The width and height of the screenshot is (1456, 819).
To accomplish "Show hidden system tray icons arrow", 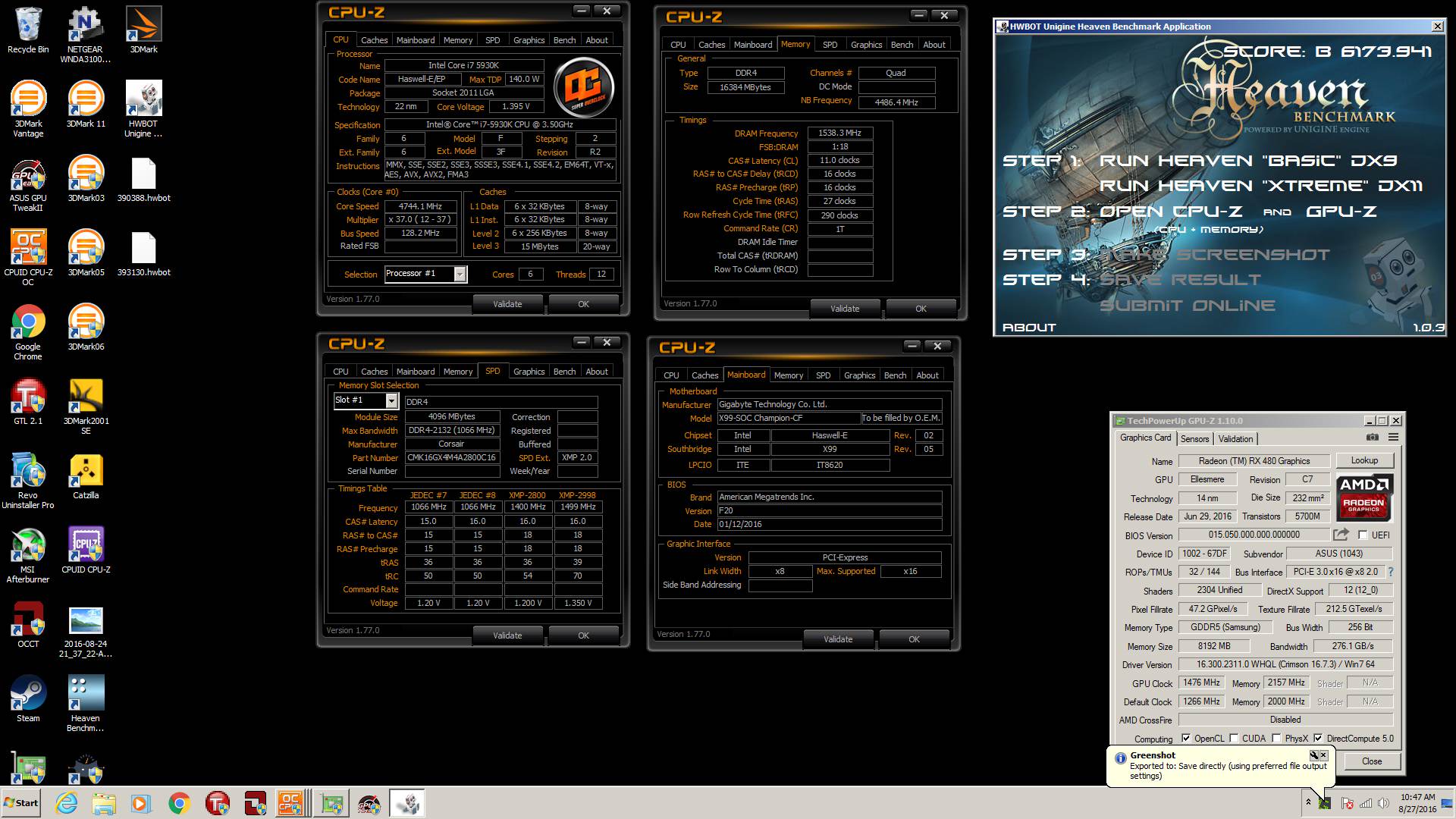I will click(x=1308, y=802).
